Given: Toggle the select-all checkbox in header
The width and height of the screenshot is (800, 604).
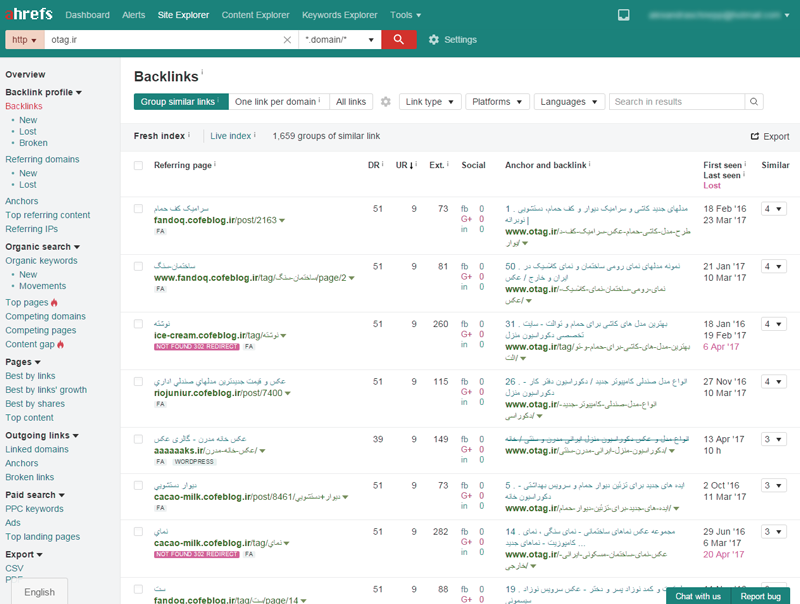Looking at the screenshot, I should tap(138, 165).
